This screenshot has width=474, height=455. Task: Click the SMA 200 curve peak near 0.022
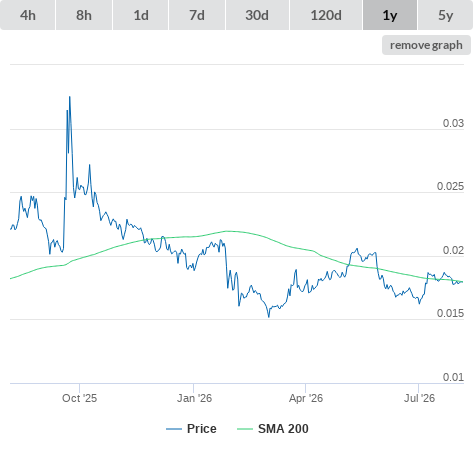click(228, 231)
